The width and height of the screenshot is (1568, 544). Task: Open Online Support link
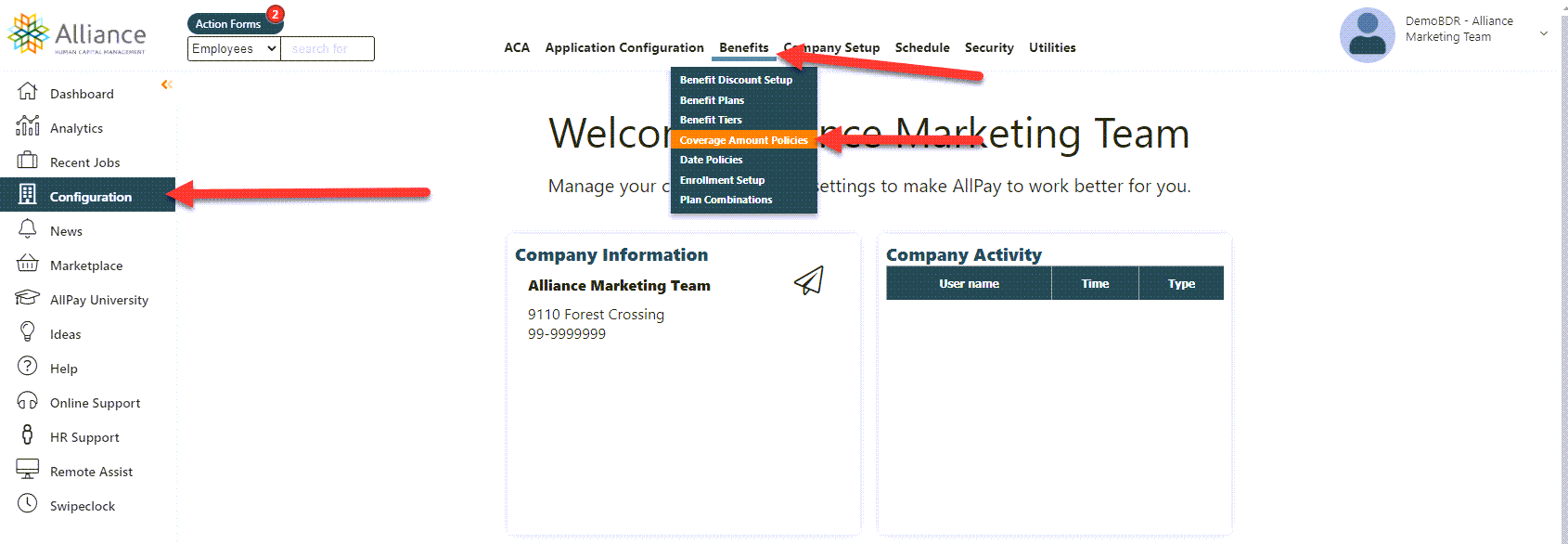click(x=96, y=403)
